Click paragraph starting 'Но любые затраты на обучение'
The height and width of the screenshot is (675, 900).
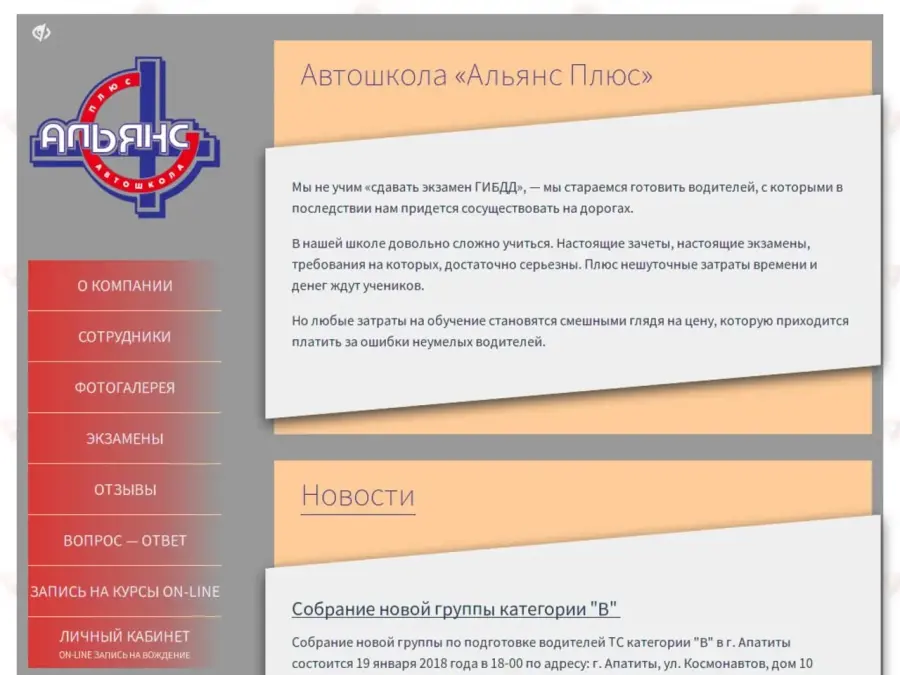point(570,331)
